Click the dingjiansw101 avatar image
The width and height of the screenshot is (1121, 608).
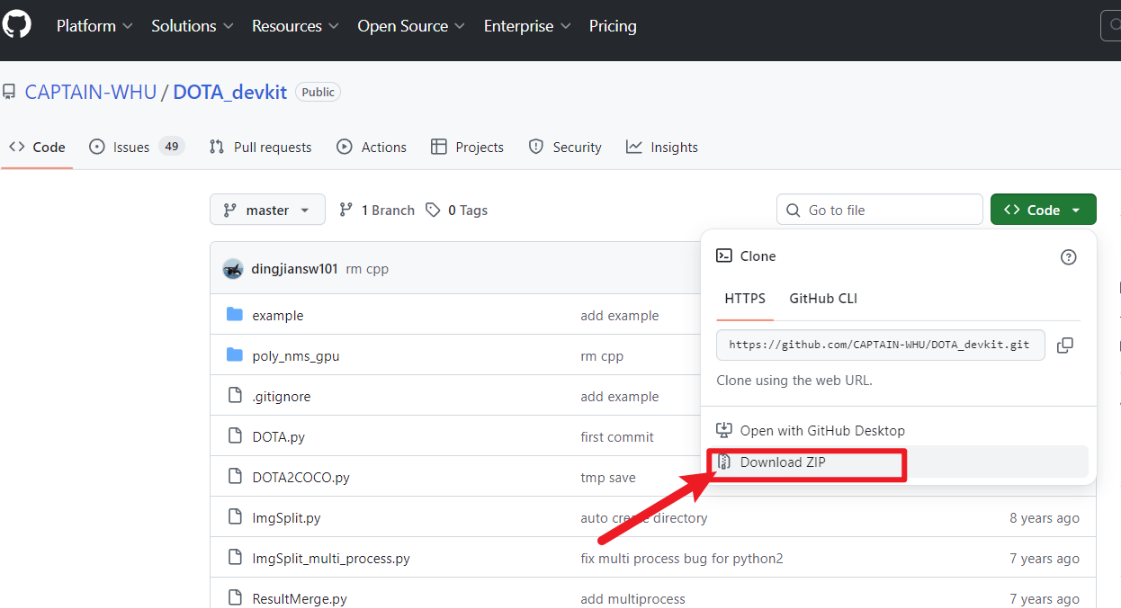(233, 269)
